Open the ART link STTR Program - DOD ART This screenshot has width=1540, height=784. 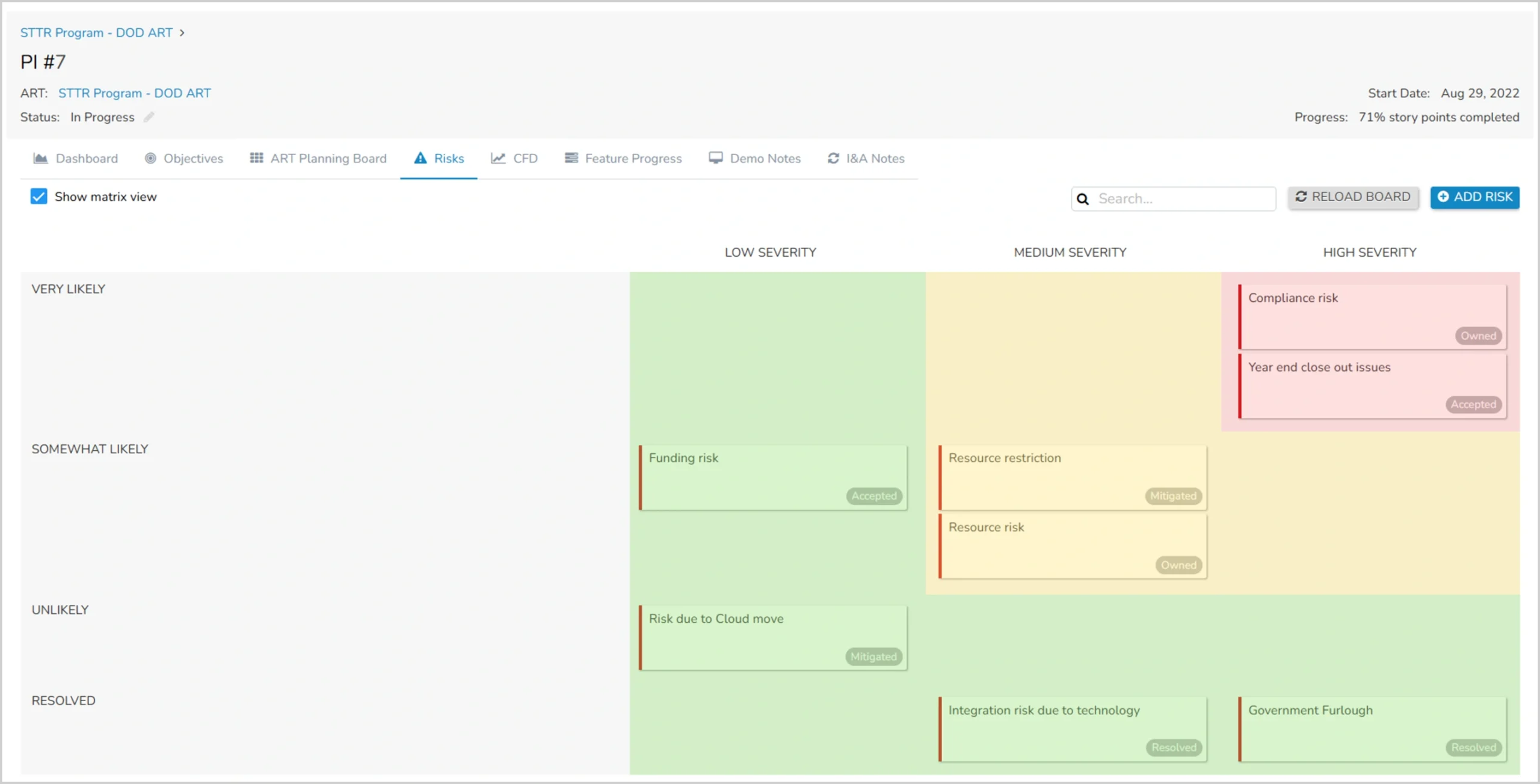tap(134, 93)
